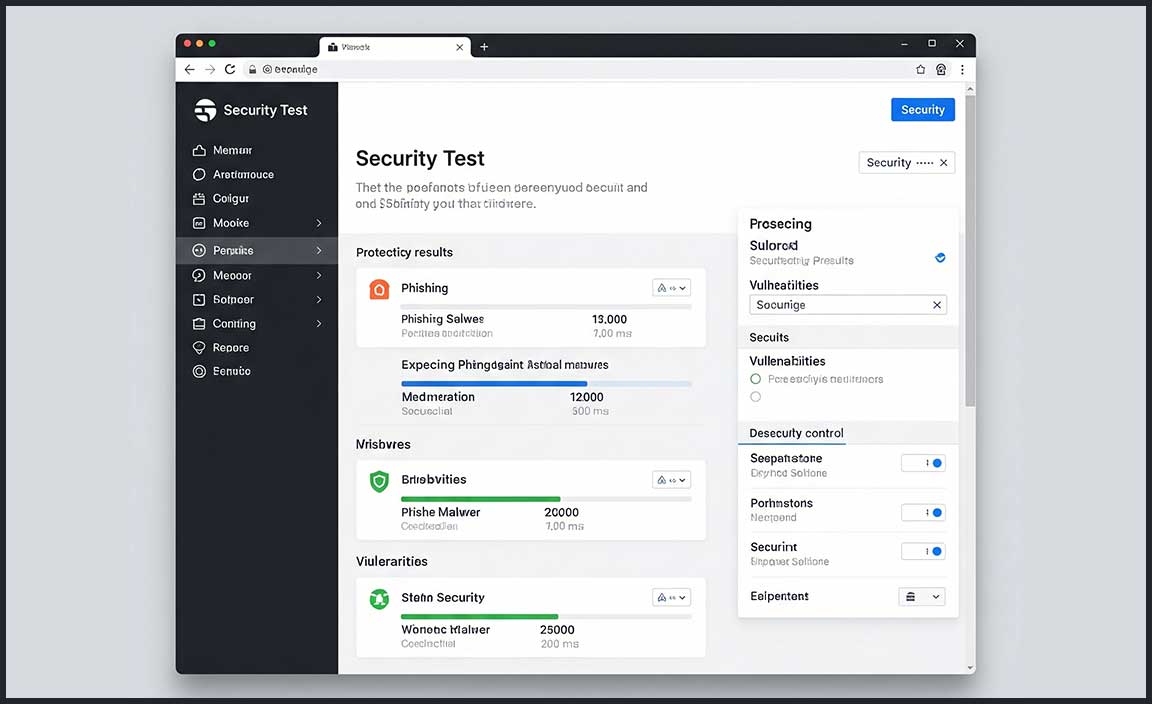Click the green Stehn Security icon
Image resolution: width=1152 pixels, height=704 pixels.
379,598
